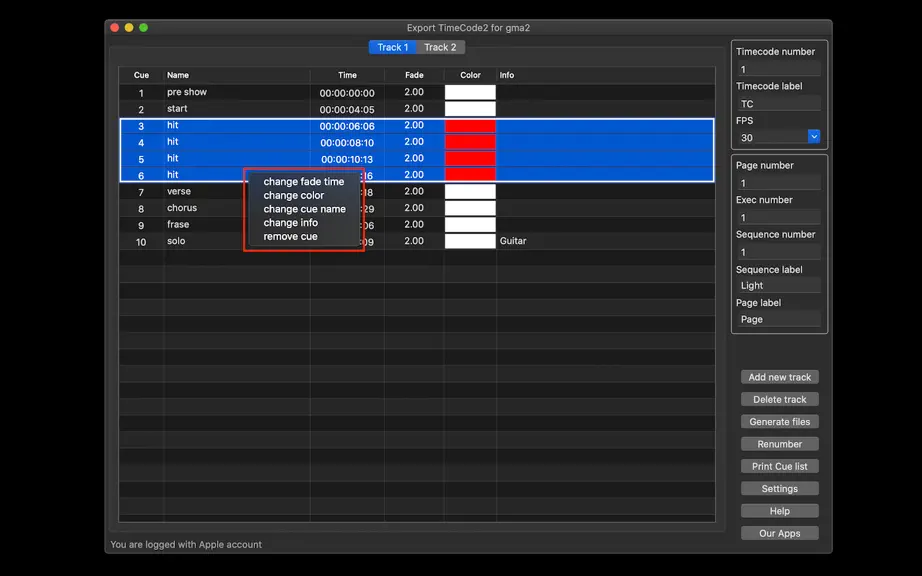Viewport: 922px width, 576px height.
Task: Choose 'change color' in context menu
Action: click(x=293, y=195)
